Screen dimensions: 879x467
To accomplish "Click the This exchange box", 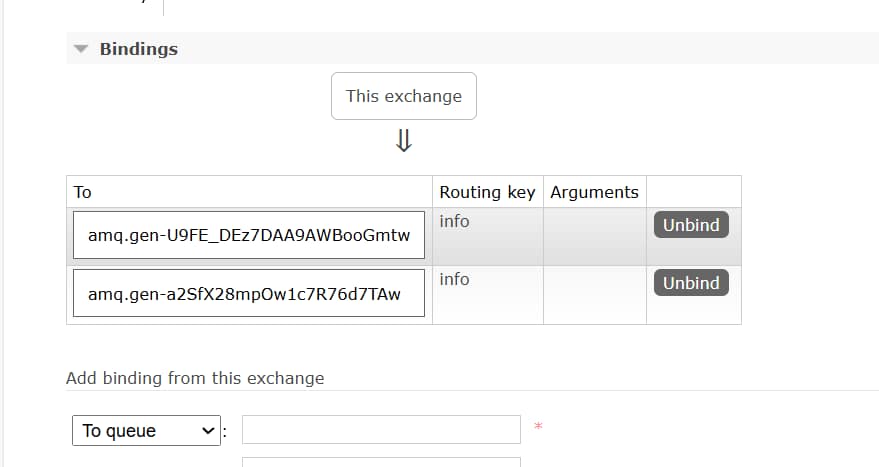I will coord(404,96).
